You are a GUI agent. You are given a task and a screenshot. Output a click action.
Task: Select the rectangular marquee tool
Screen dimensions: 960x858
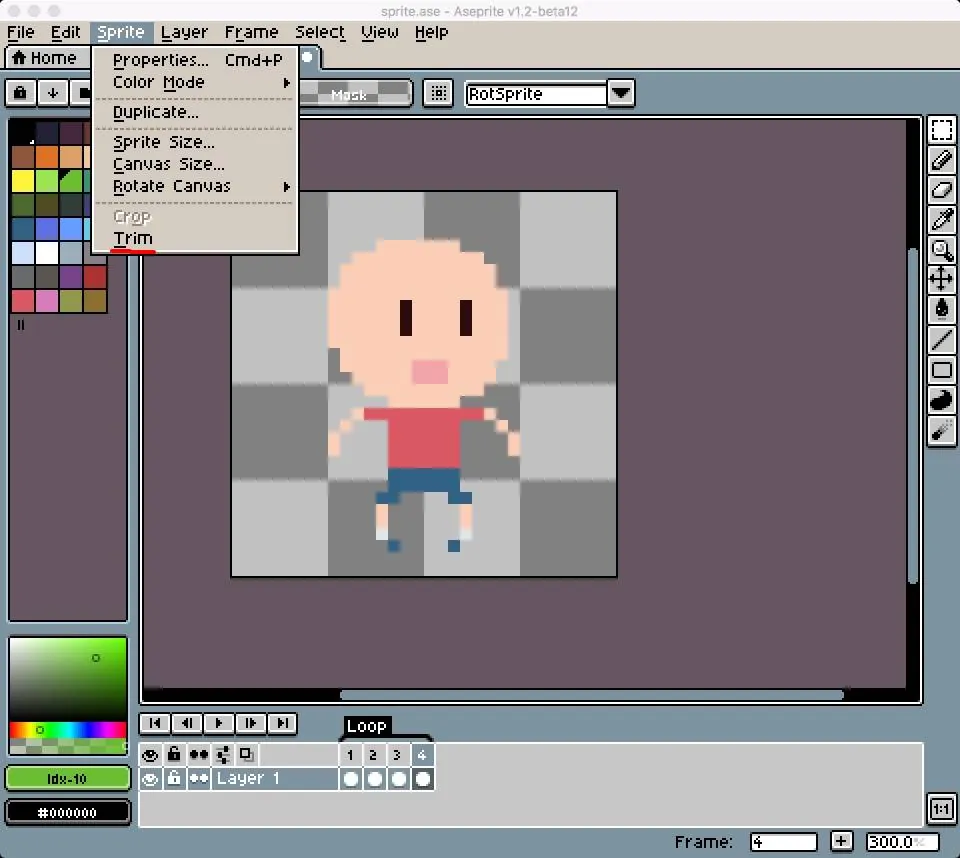click(942, 130)
